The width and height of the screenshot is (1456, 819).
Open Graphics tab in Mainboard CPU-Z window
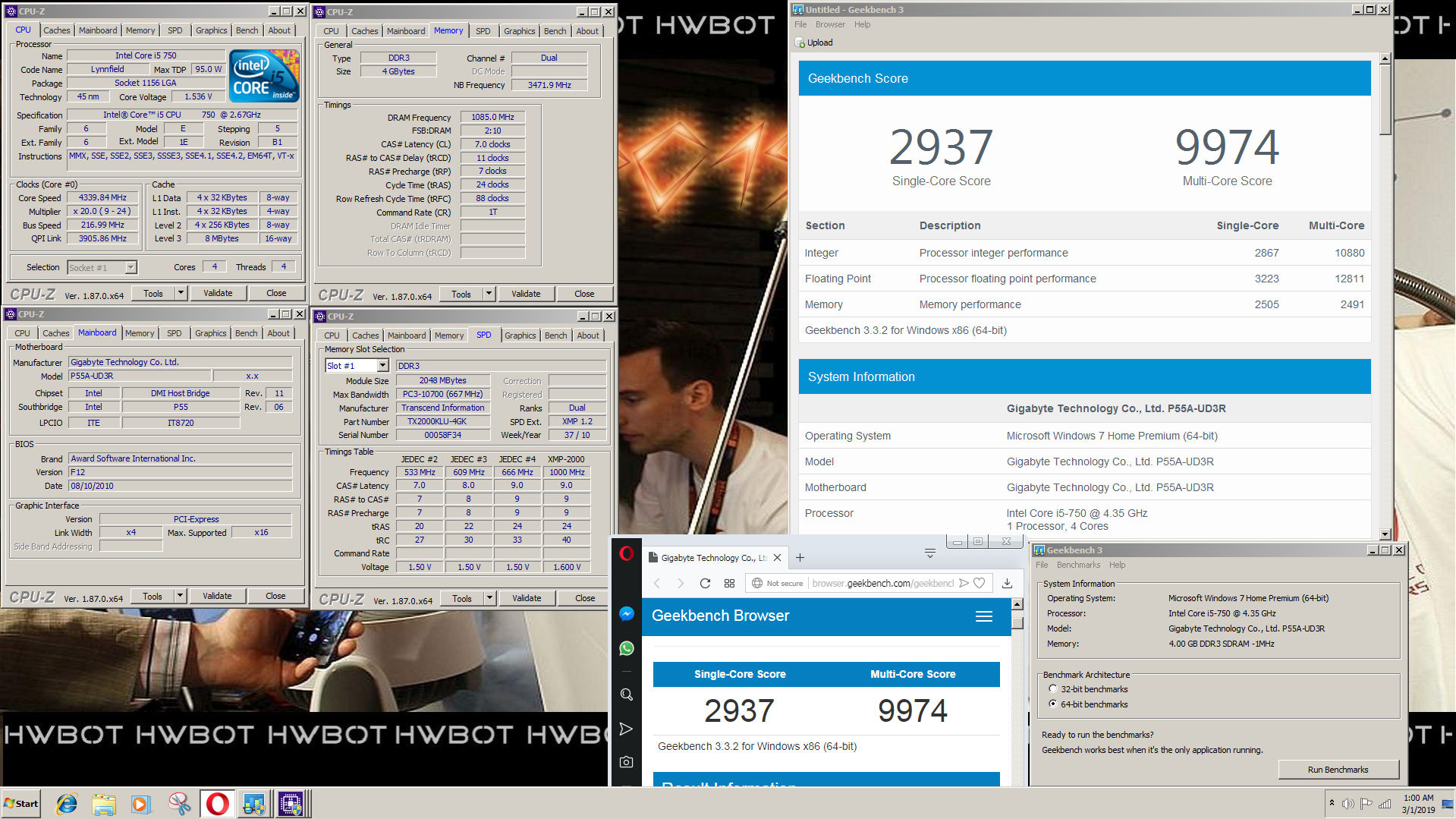(x=211, y=333)
